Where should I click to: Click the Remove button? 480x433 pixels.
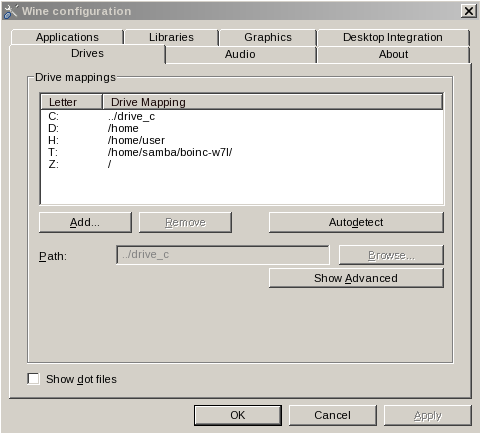pos(185,222)
